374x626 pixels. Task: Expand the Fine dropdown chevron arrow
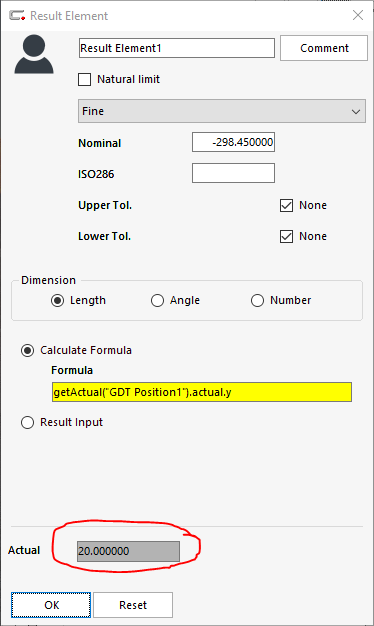point(356,112)
